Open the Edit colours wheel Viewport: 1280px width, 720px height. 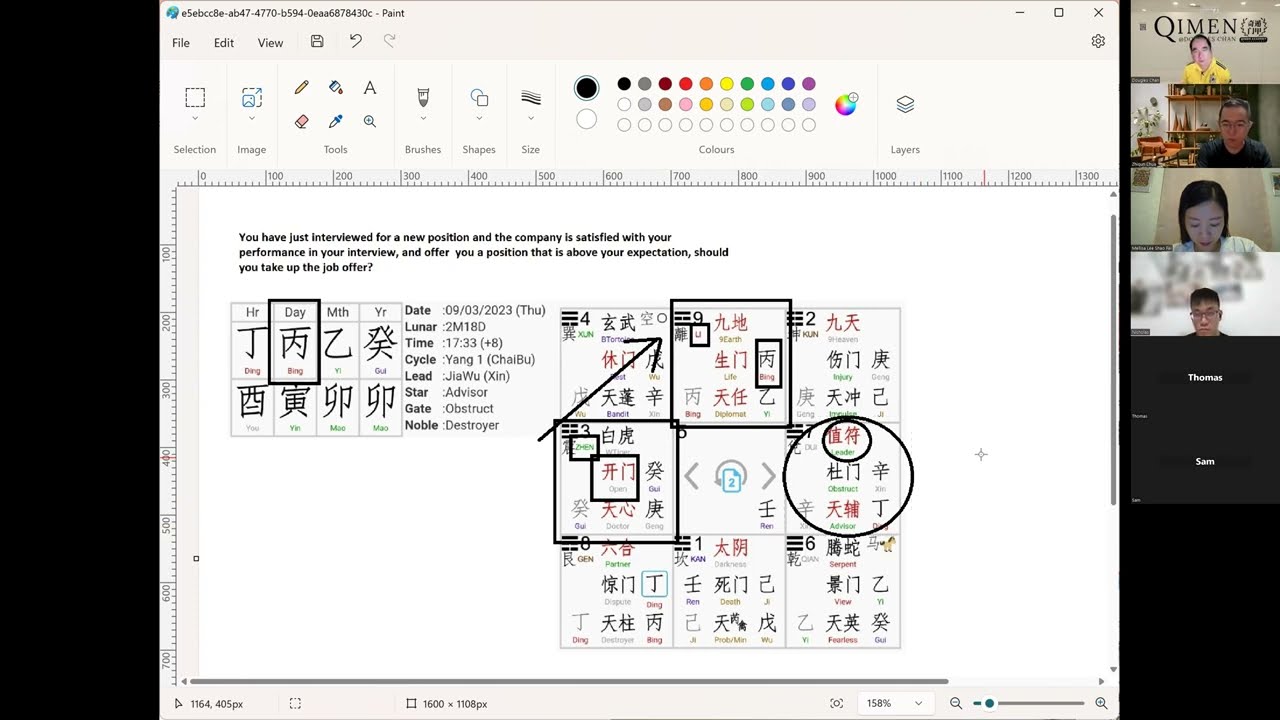(846, 104)
